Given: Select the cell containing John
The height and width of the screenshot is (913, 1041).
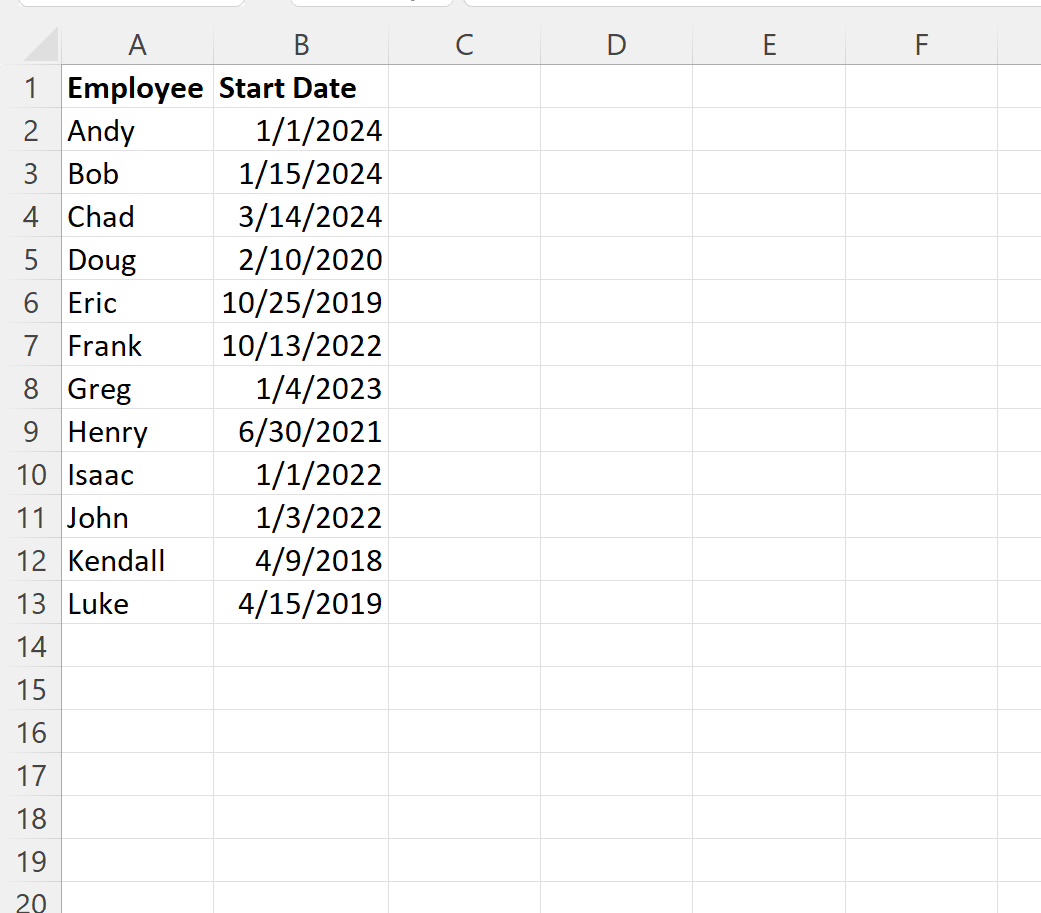Looking at the screenshot, I should 137,518.
